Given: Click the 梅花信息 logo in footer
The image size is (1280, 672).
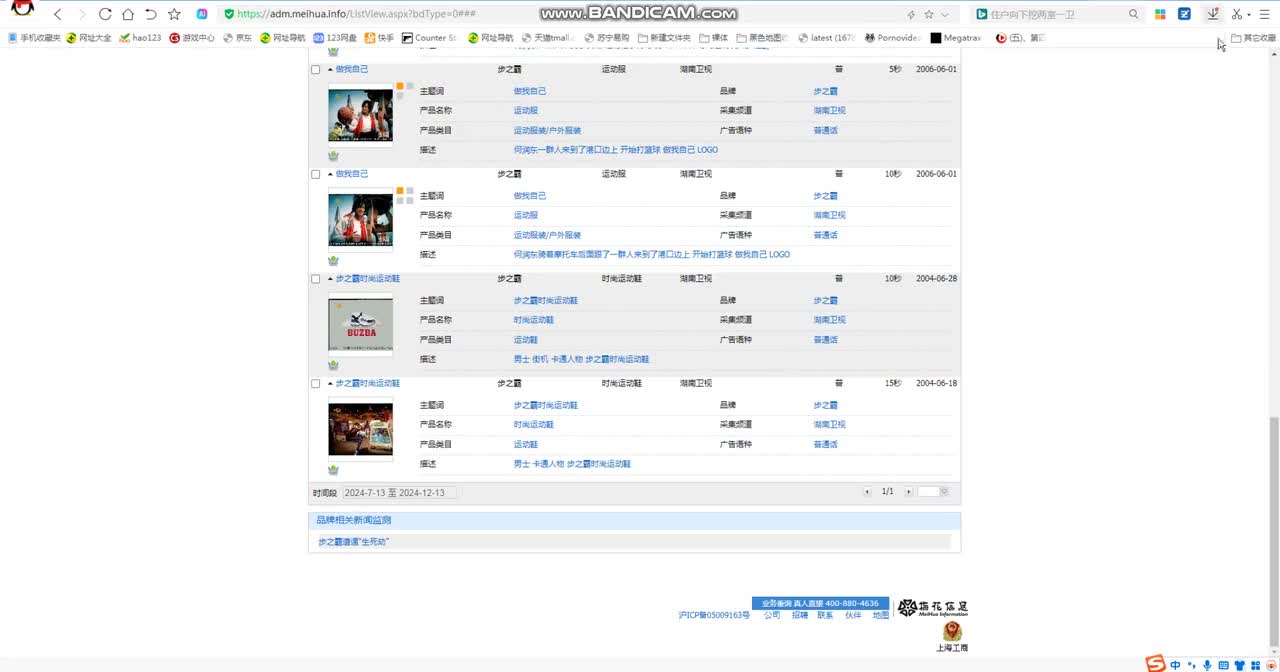Looking at the screenshot, I should [932, 608].
